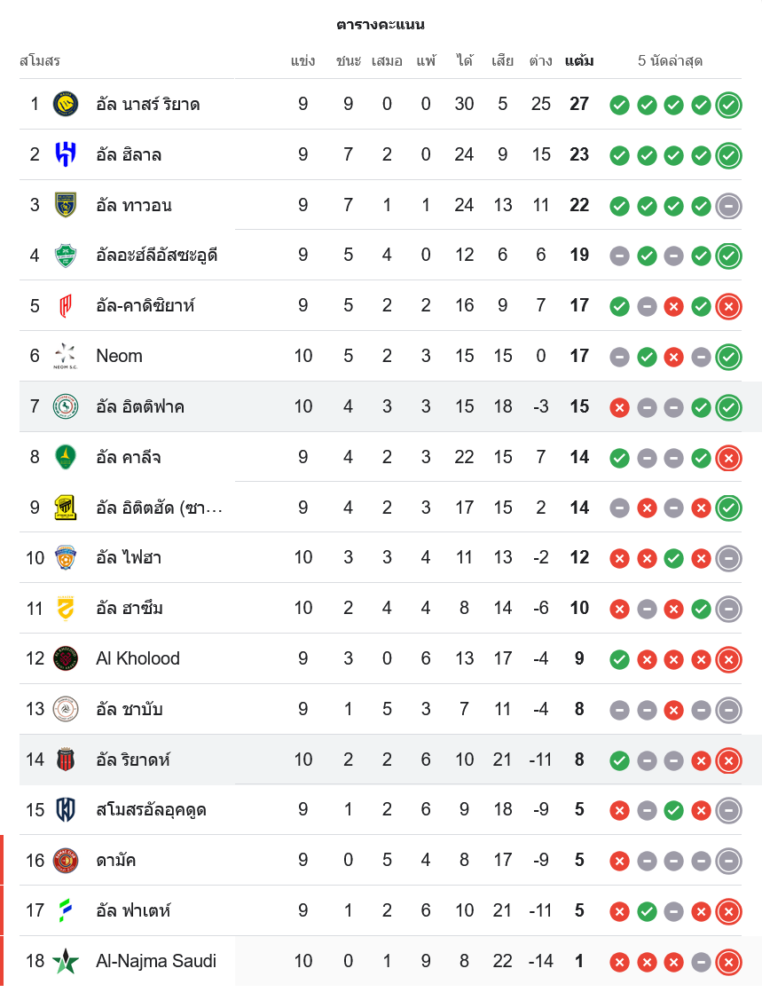Click the Al Kholood club crest
The height and width of the screenshot is (1000, 762).
(66, 658)
